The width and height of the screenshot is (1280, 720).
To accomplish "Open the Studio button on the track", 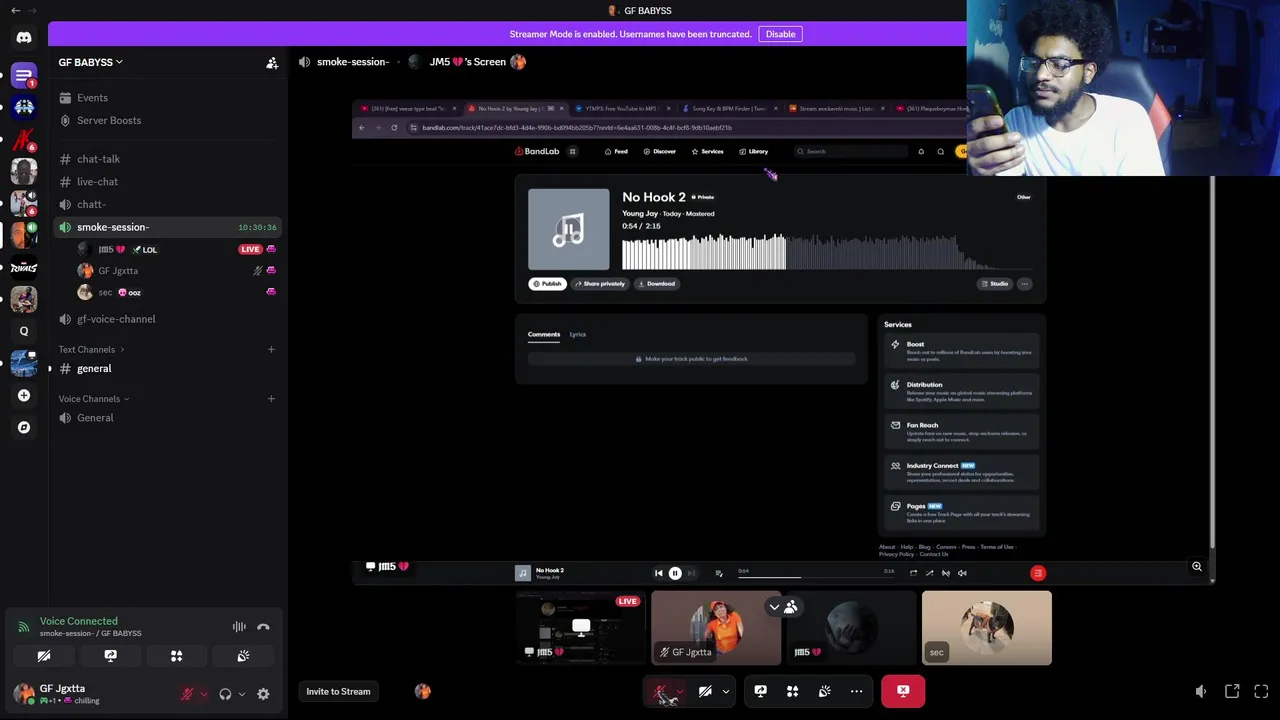I will [x=994, y=284].
